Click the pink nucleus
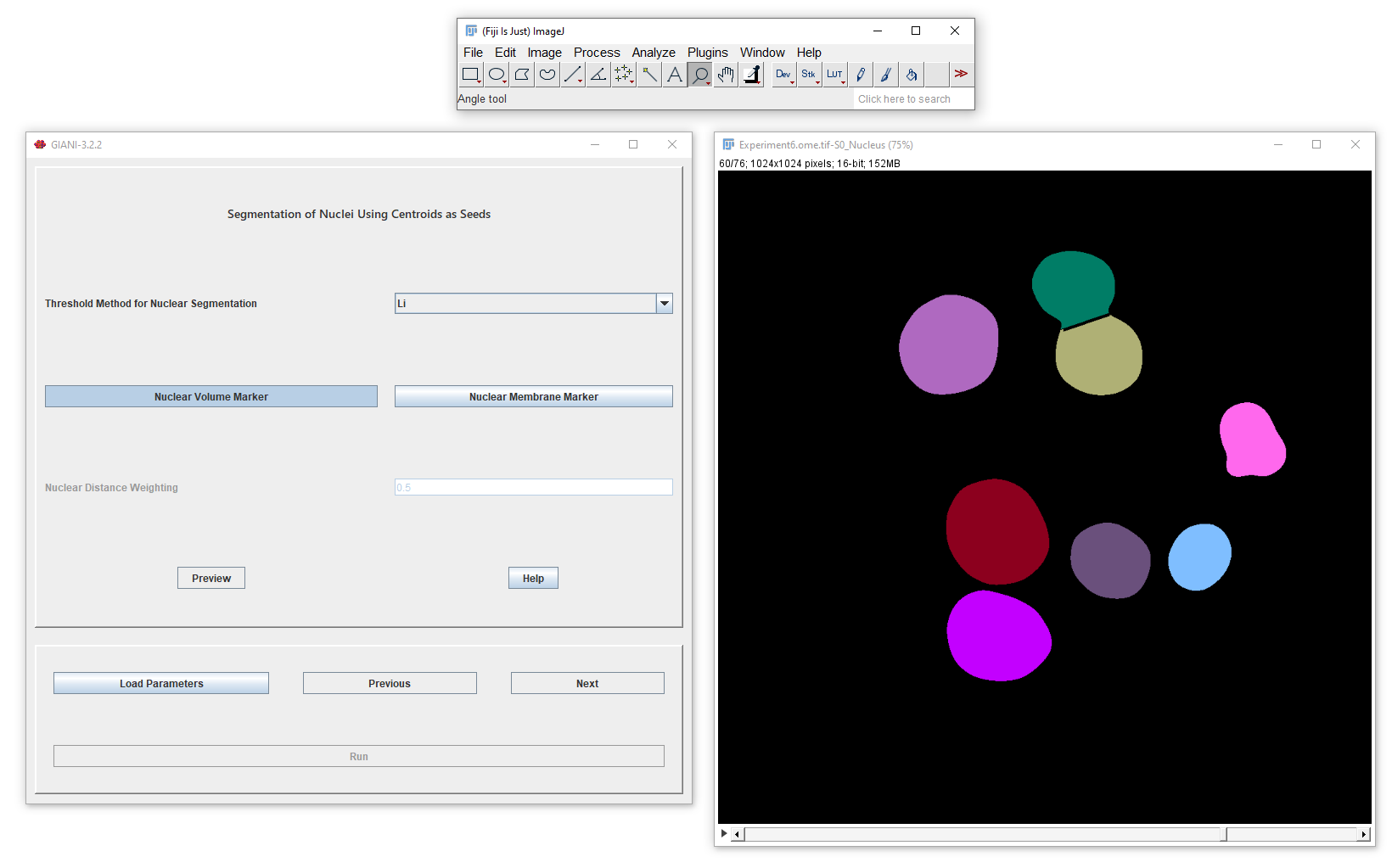Image resolution: width=1392 pixels, height=868 pixels. coord(1250,440)
